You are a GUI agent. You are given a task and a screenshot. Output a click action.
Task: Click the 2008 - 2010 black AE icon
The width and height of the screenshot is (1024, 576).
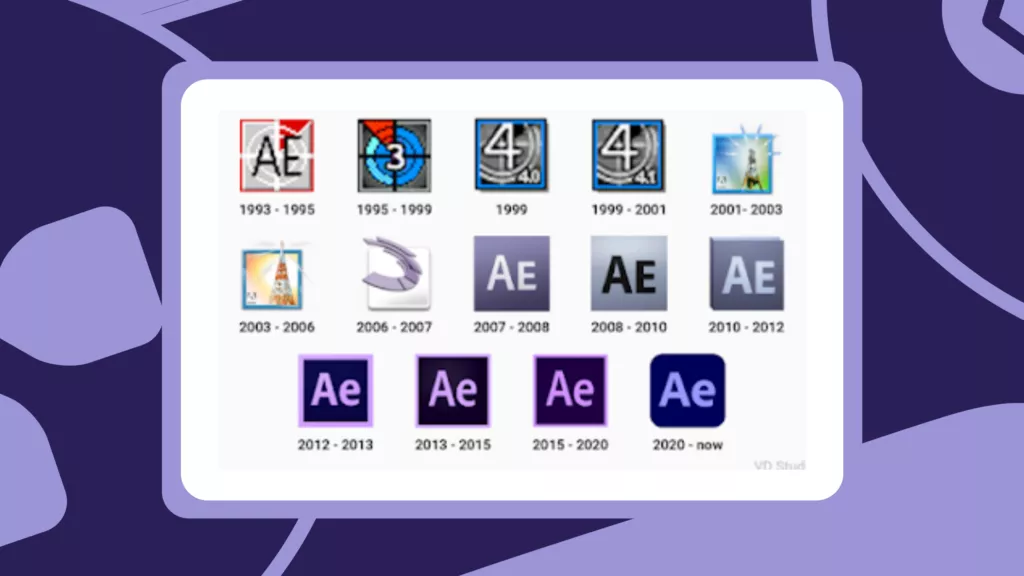click(x=629, y=274)
